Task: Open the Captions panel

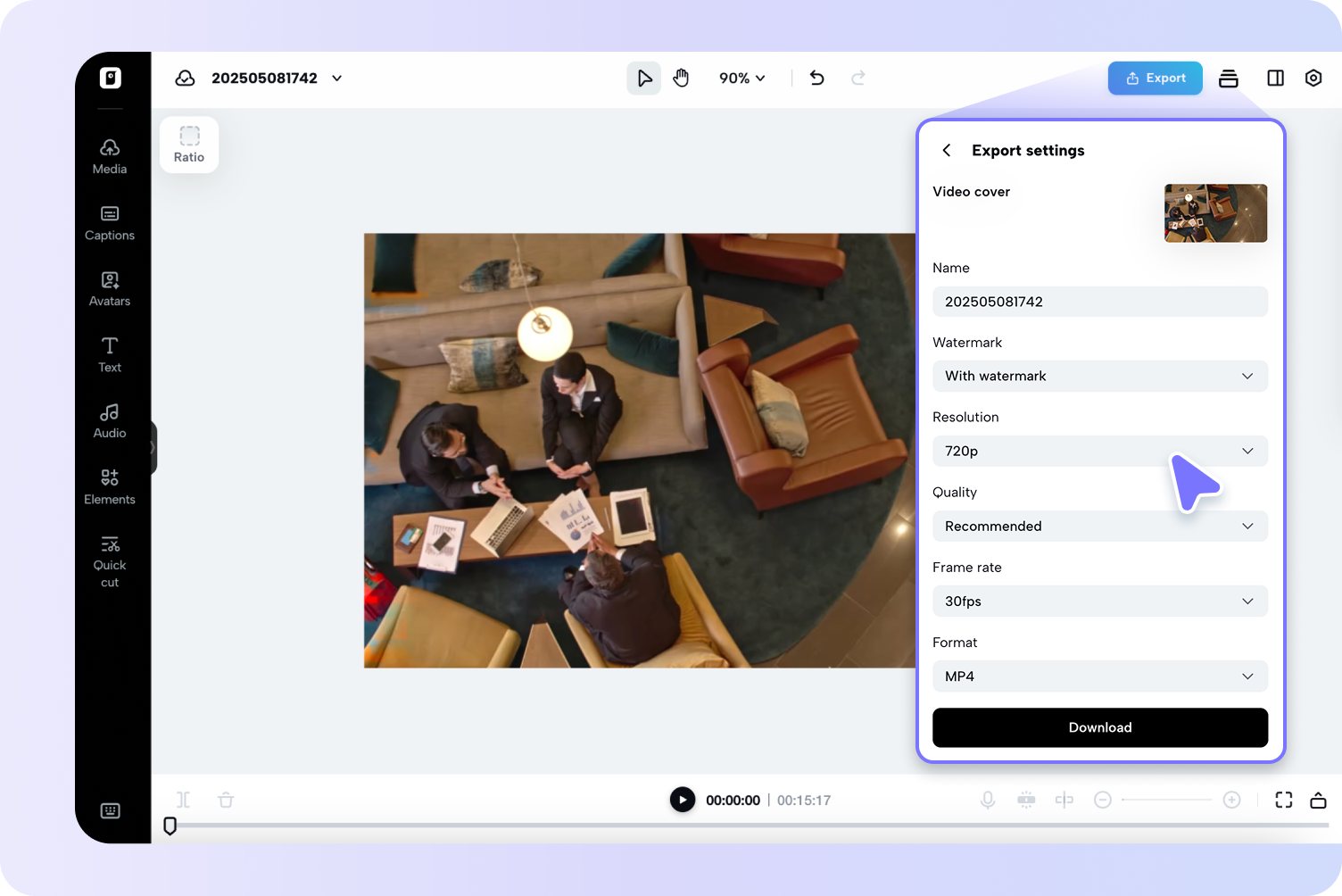Action: click(x=110, y=223)
